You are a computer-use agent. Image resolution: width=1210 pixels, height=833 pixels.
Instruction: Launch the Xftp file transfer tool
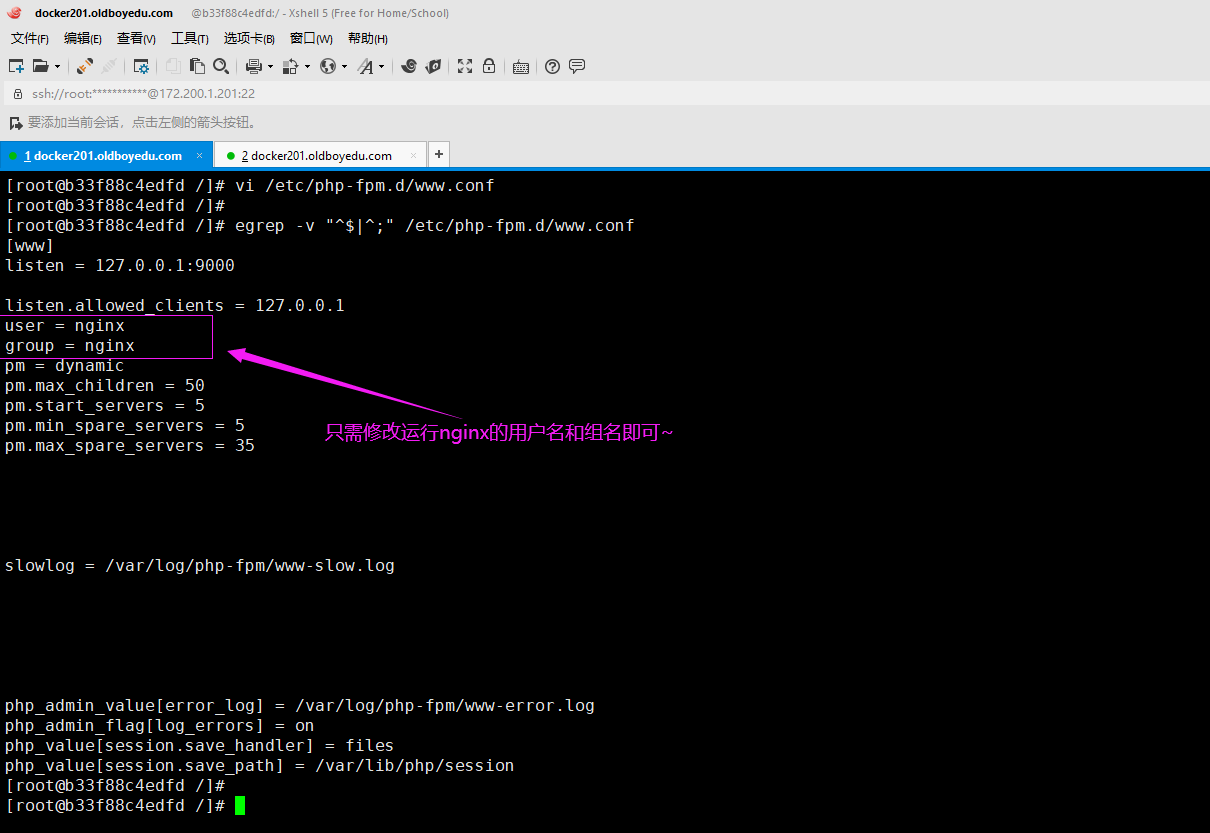coord(433,66)
